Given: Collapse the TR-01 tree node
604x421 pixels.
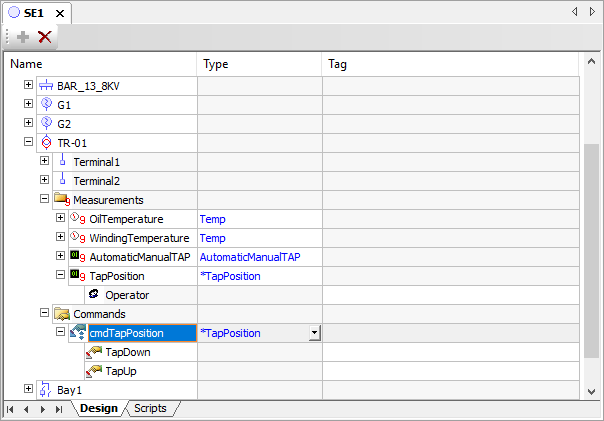Looking at the screenshot, I should [29, 143].
